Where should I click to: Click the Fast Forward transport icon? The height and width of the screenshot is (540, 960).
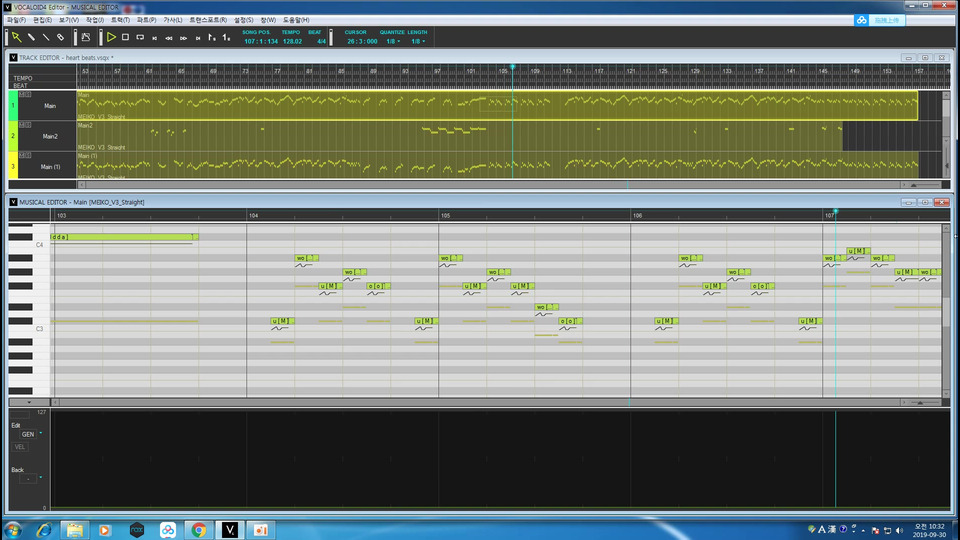(x=184, y=38)
